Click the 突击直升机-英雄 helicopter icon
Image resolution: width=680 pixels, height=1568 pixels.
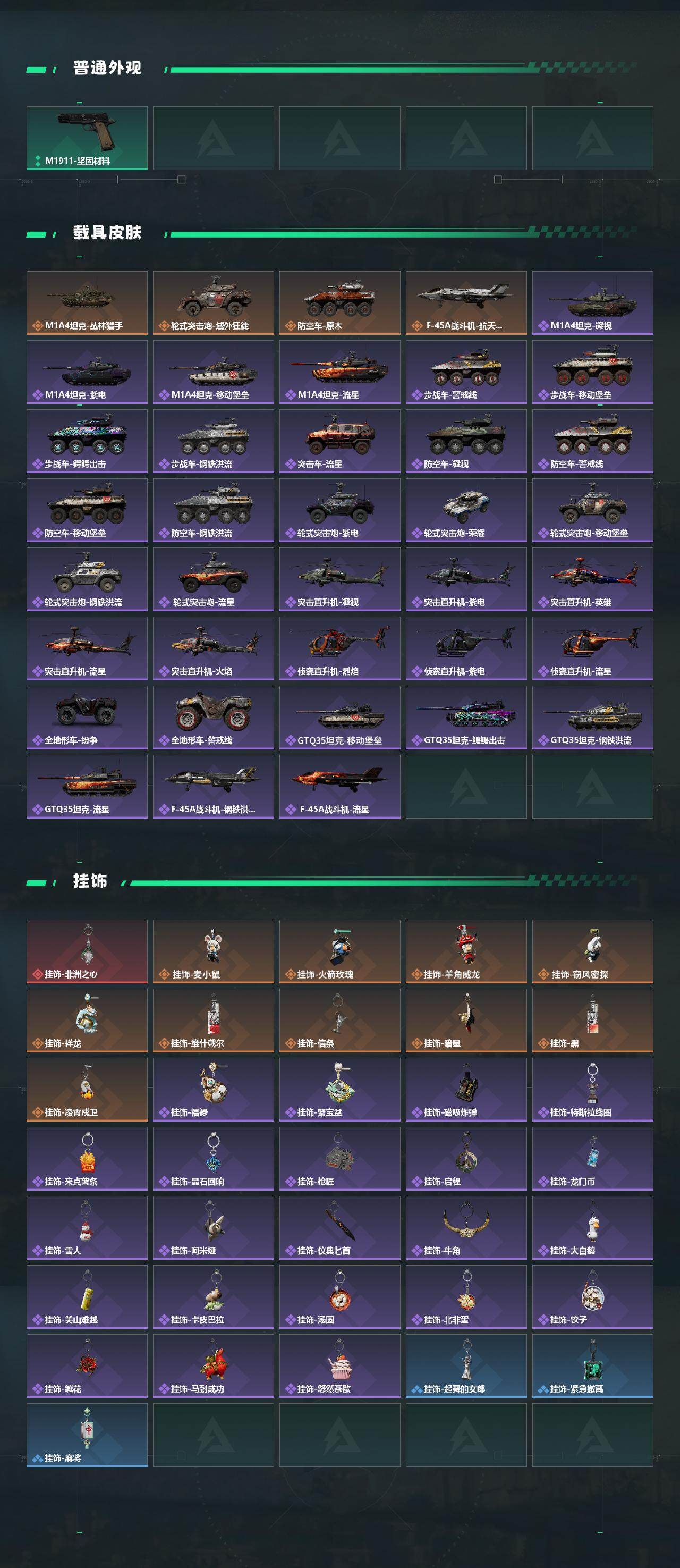592,579
